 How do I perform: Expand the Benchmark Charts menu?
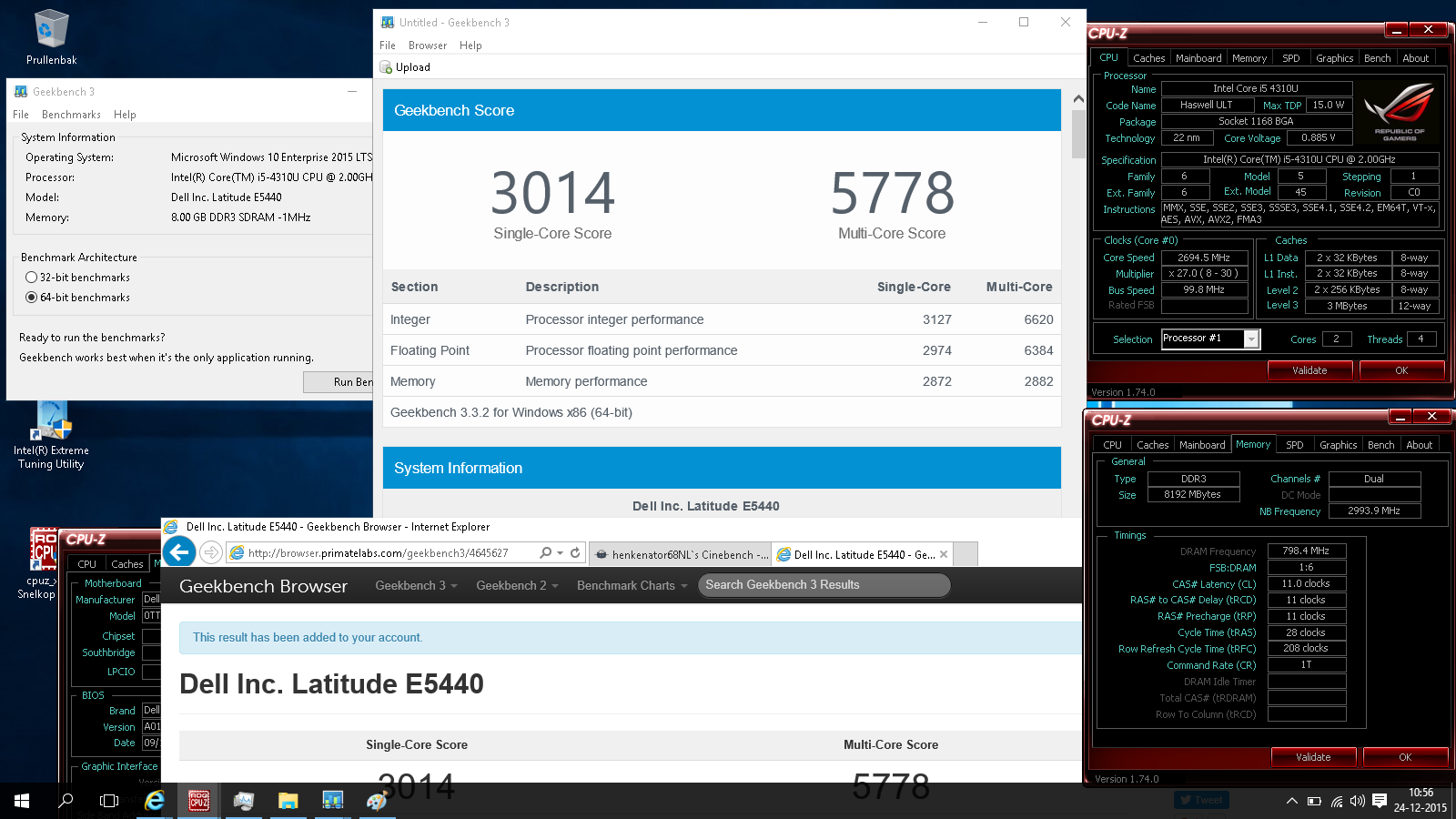[x=632, y=585]
